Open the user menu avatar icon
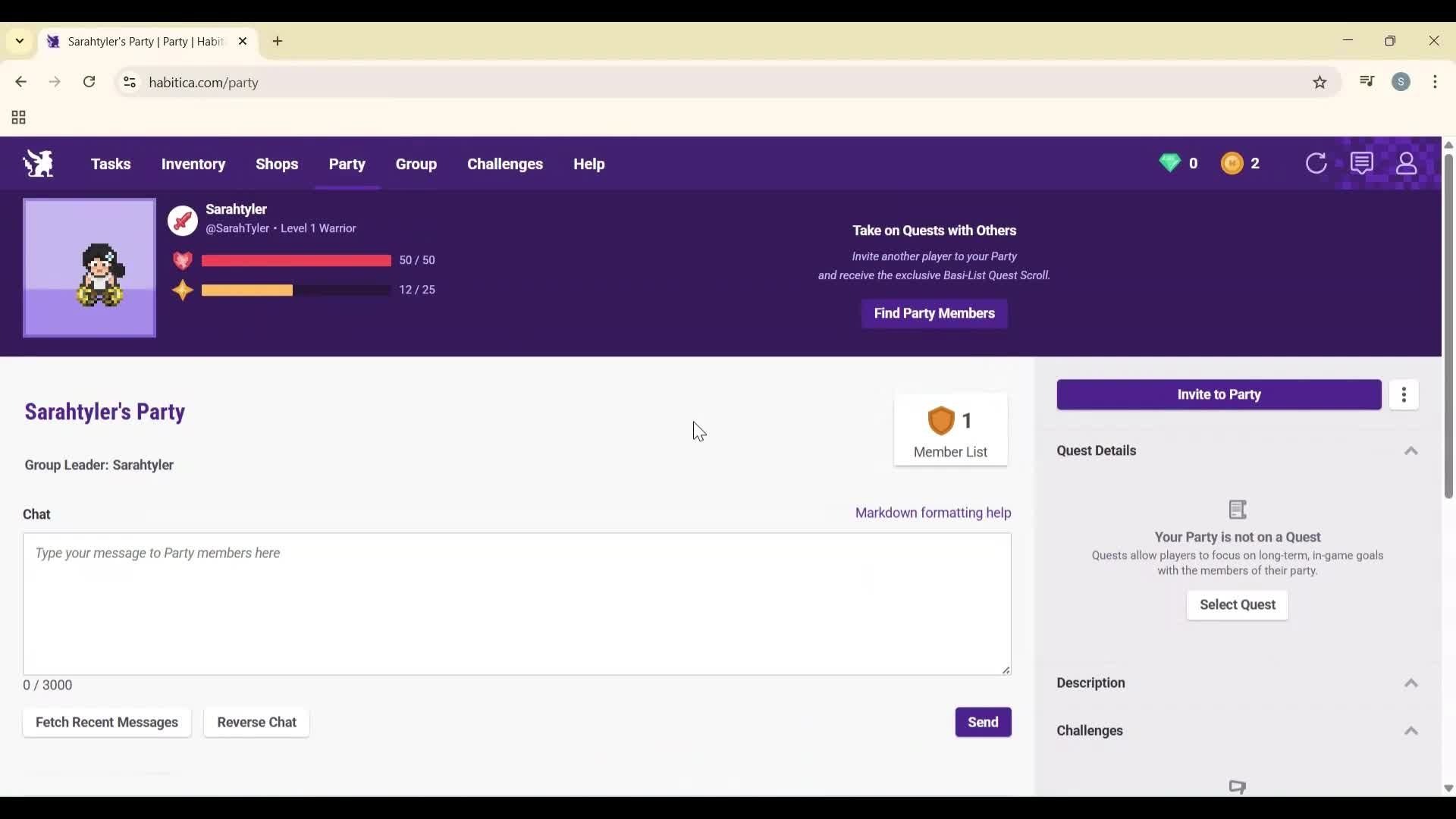Image resolution: width=1456 pixels, height=819 pixels. pyautogui.click(x=1407, y=163)
